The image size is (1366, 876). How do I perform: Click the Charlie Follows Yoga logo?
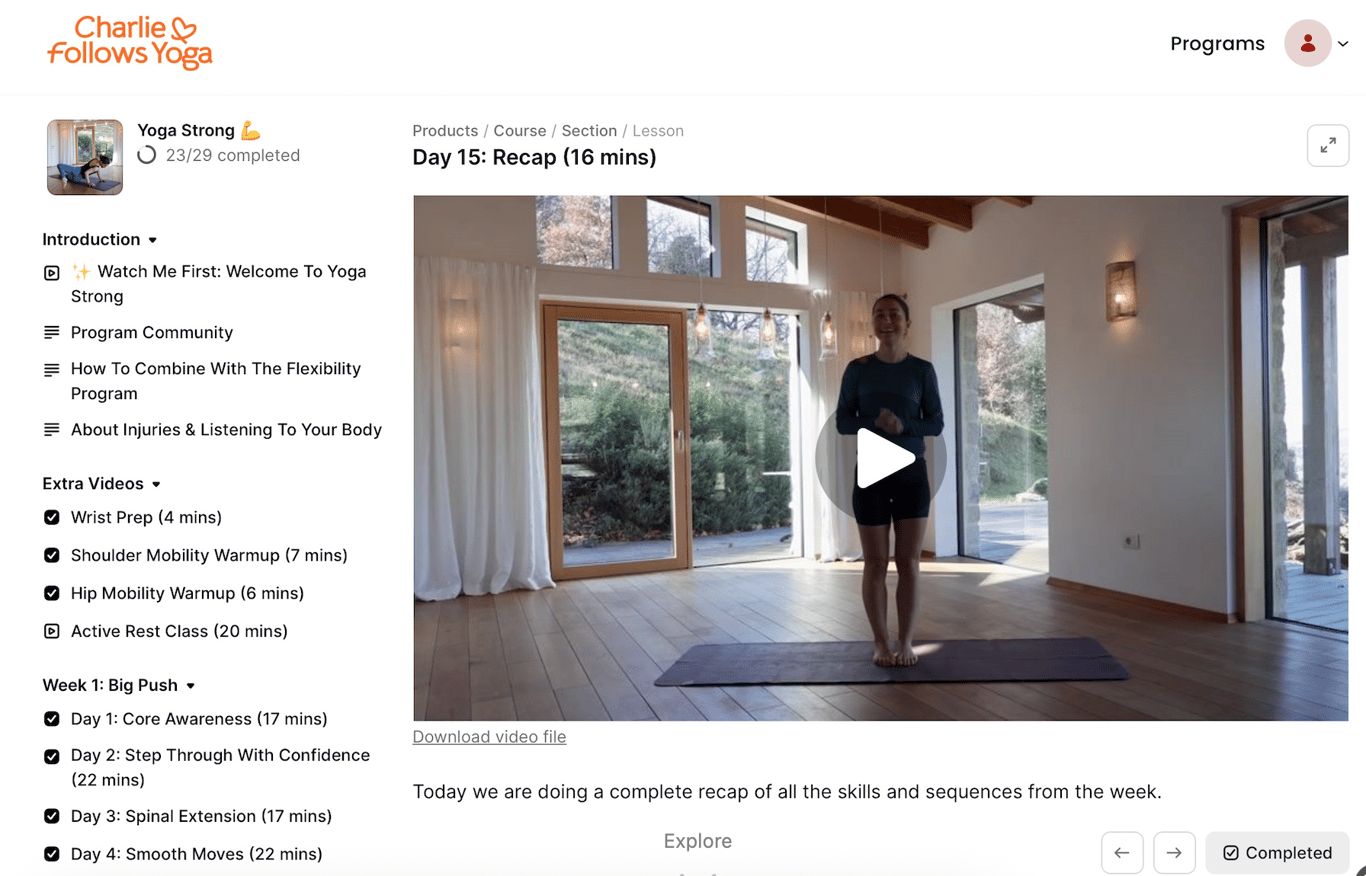(130, 42)
